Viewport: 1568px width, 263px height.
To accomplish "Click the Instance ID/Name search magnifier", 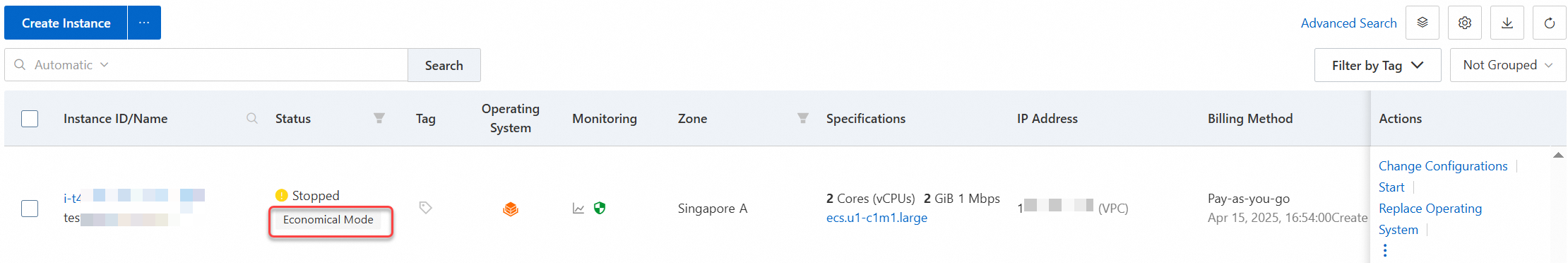I will (251, 118).
